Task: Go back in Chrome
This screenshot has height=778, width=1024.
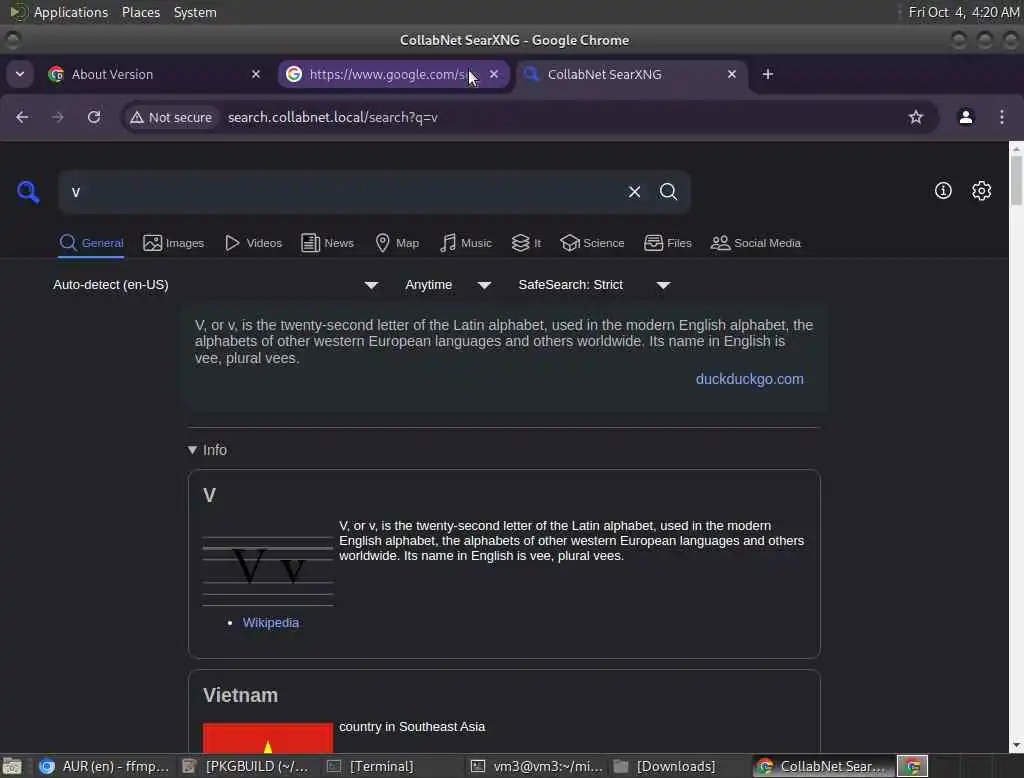Action: [x=22, y=117]
